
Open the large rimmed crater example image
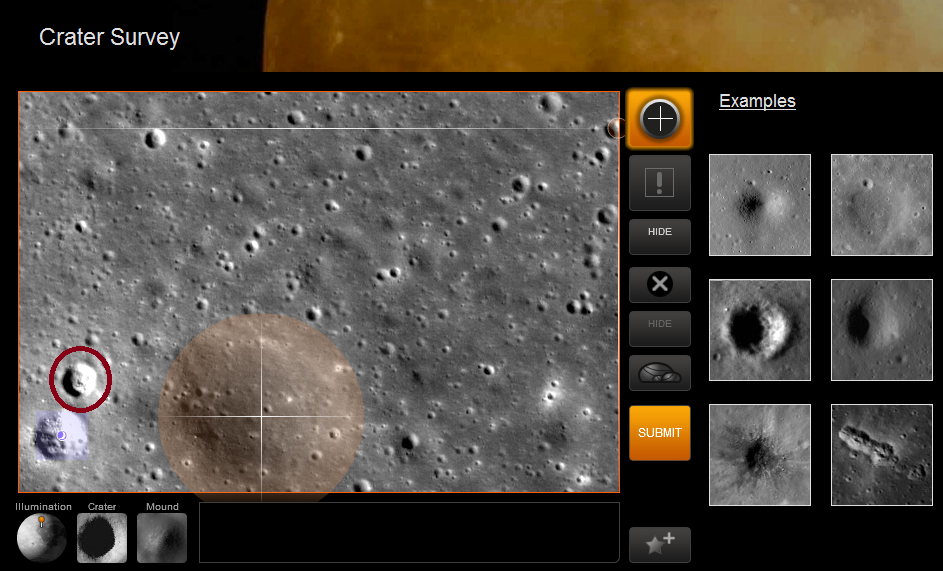759,330
